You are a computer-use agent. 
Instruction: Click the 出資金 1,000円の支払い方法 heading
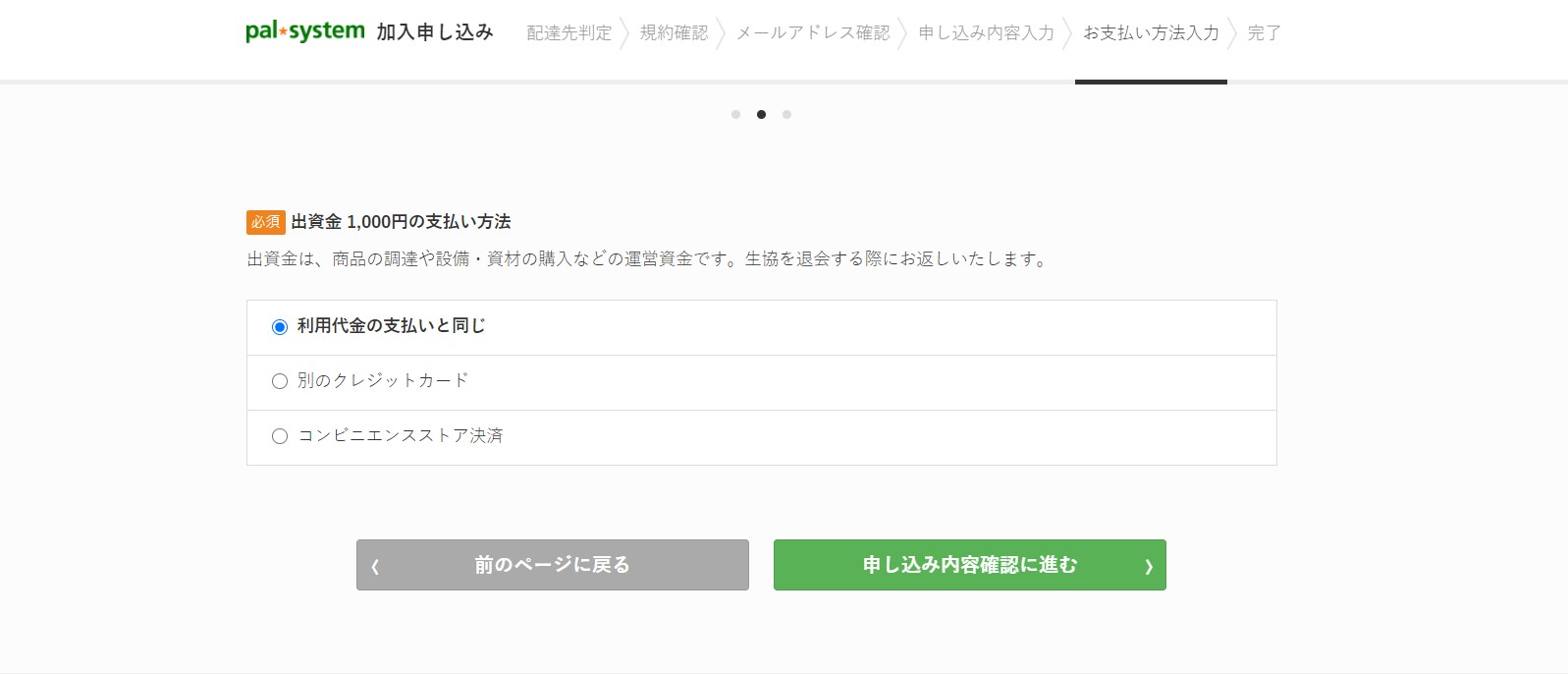pyautogui.click(x=401, y=222)
